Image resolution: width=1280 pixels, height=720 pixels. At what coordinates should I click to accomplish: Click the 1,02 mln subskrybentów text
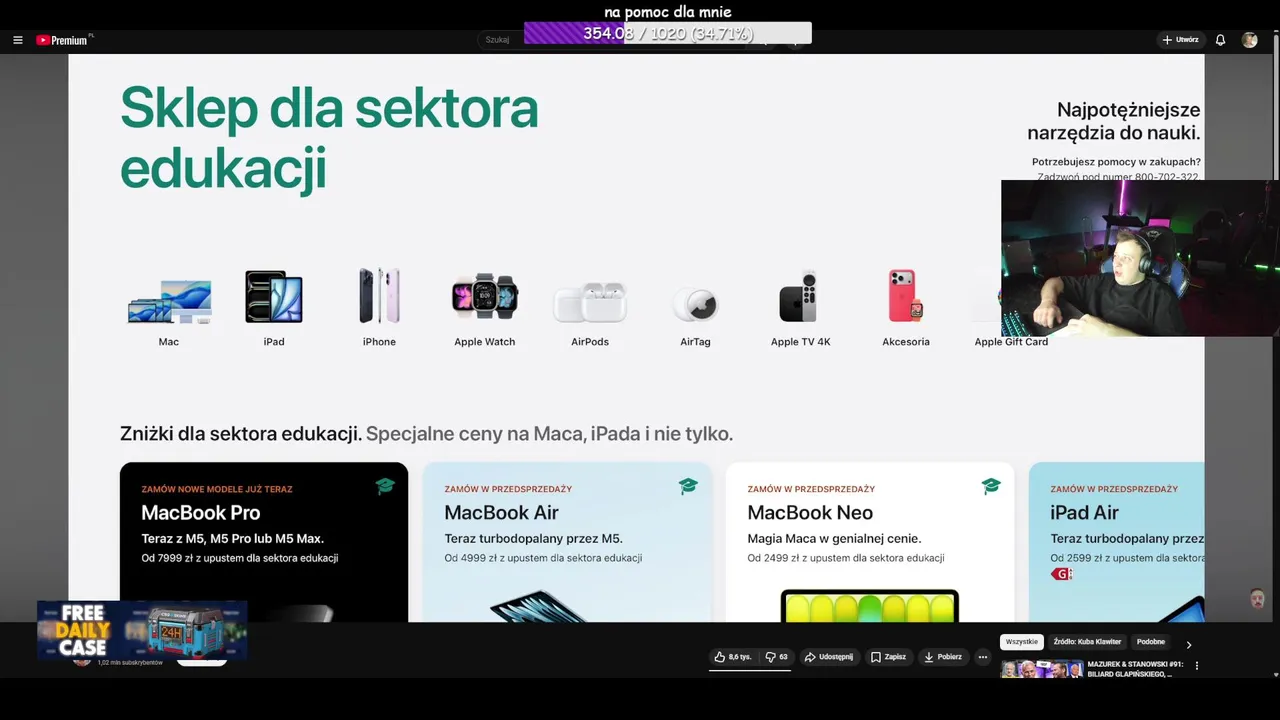click(x=130, y=662)
